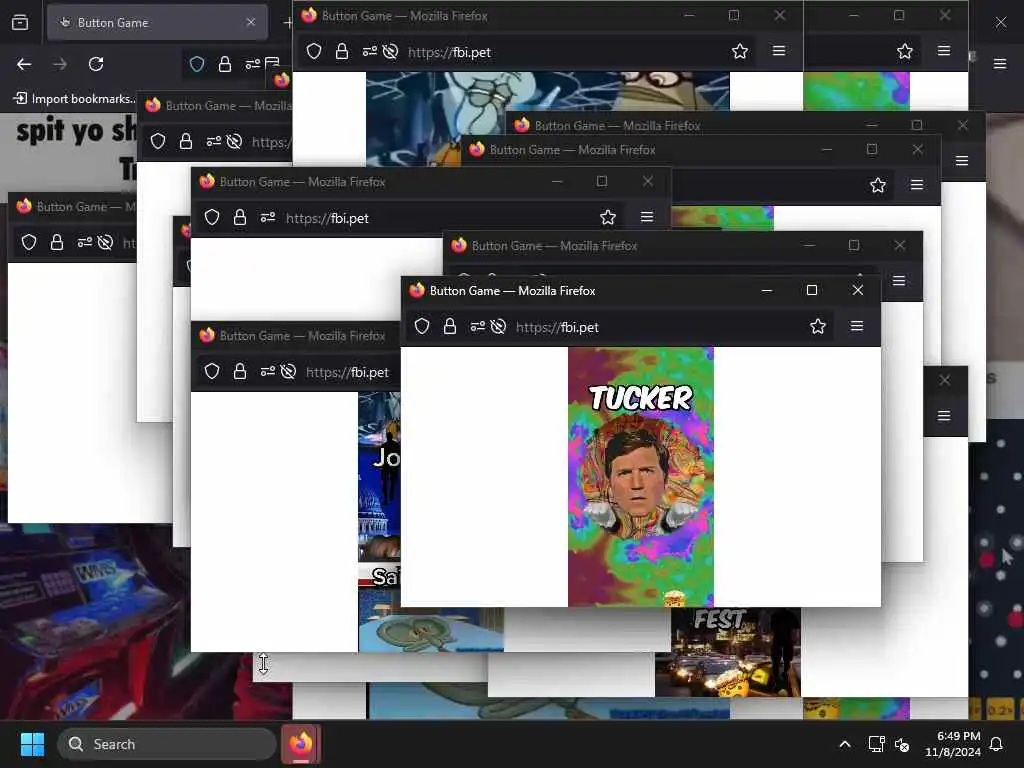Click the fbi.pet address in the Tucker window
The width and height of the screenshot is (1024, 768).
(x=557, y=327)
